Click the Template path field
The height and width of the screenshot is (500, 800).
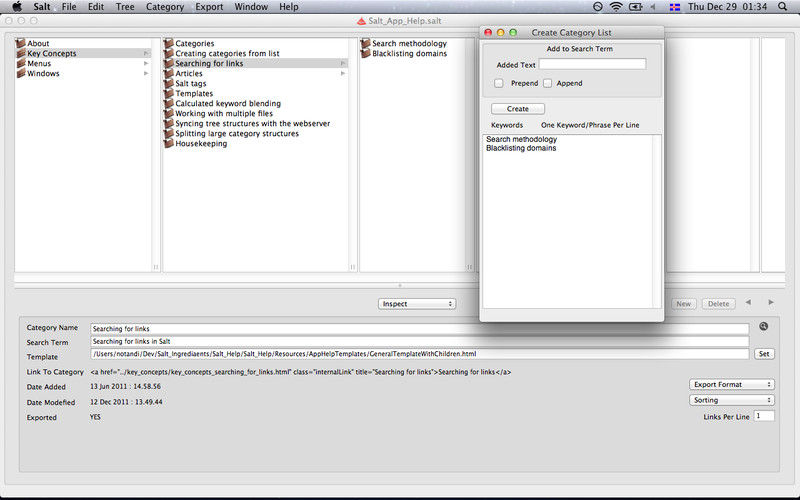[419, 354]
